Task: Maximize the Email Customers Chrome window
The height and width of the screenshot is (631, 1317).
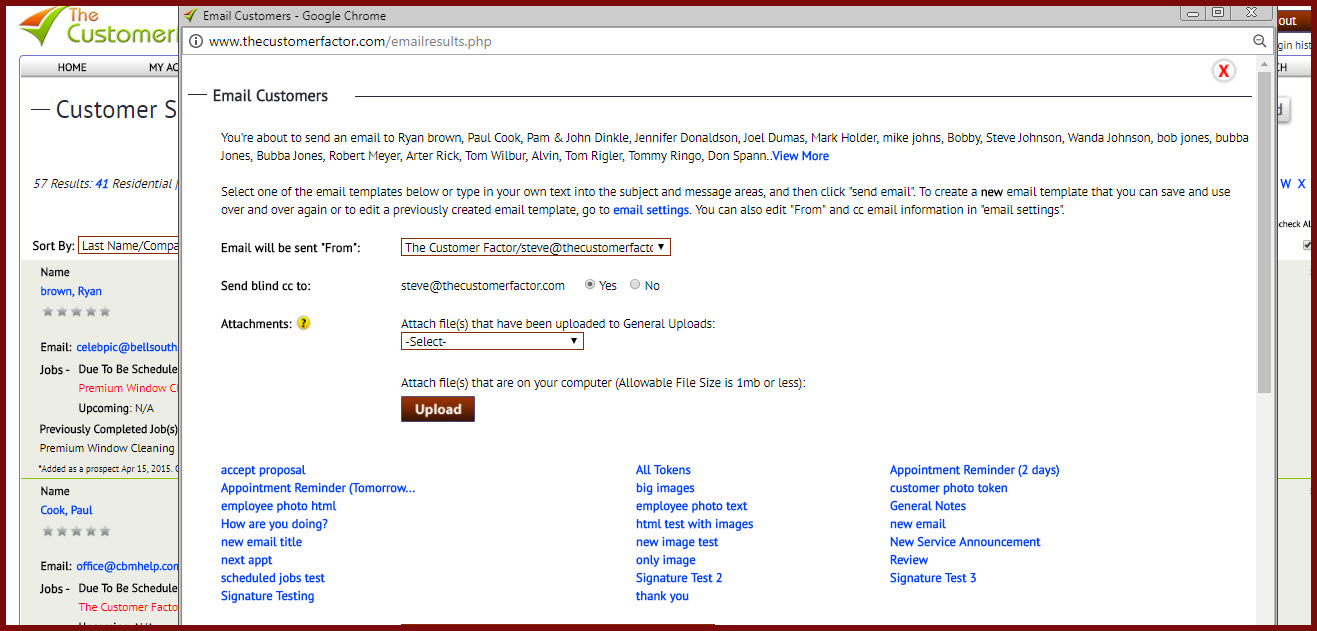Action: click(1218, 13)
